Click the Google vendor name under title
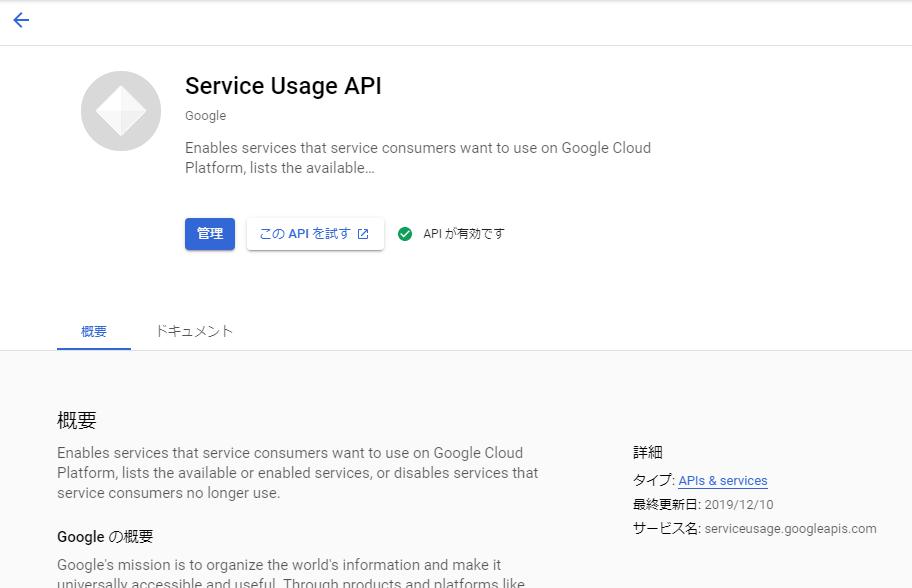 206,116
